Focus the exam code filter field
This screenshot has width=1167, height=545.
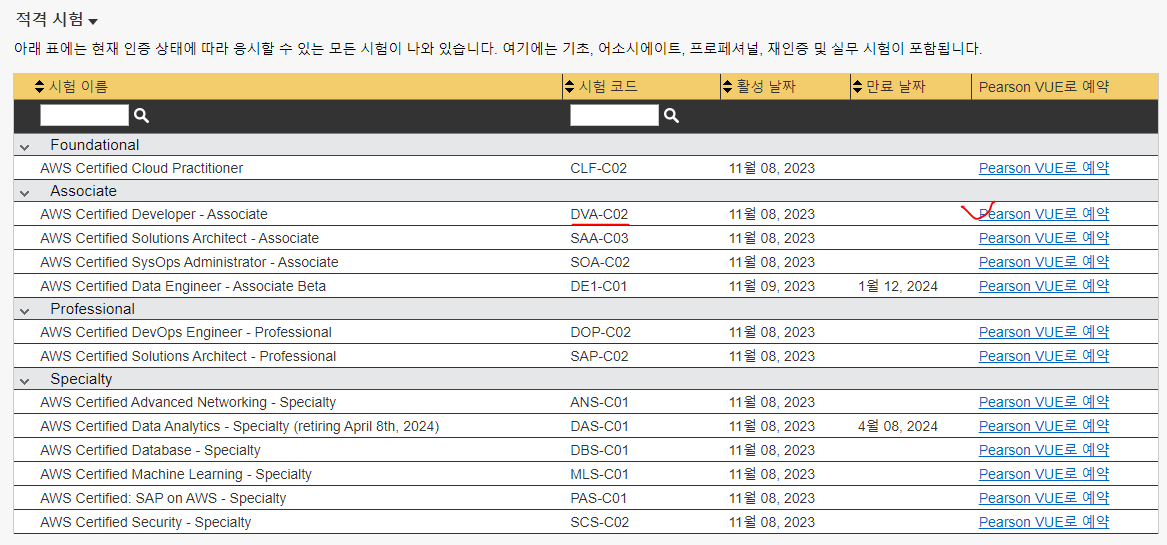(614, 115)
